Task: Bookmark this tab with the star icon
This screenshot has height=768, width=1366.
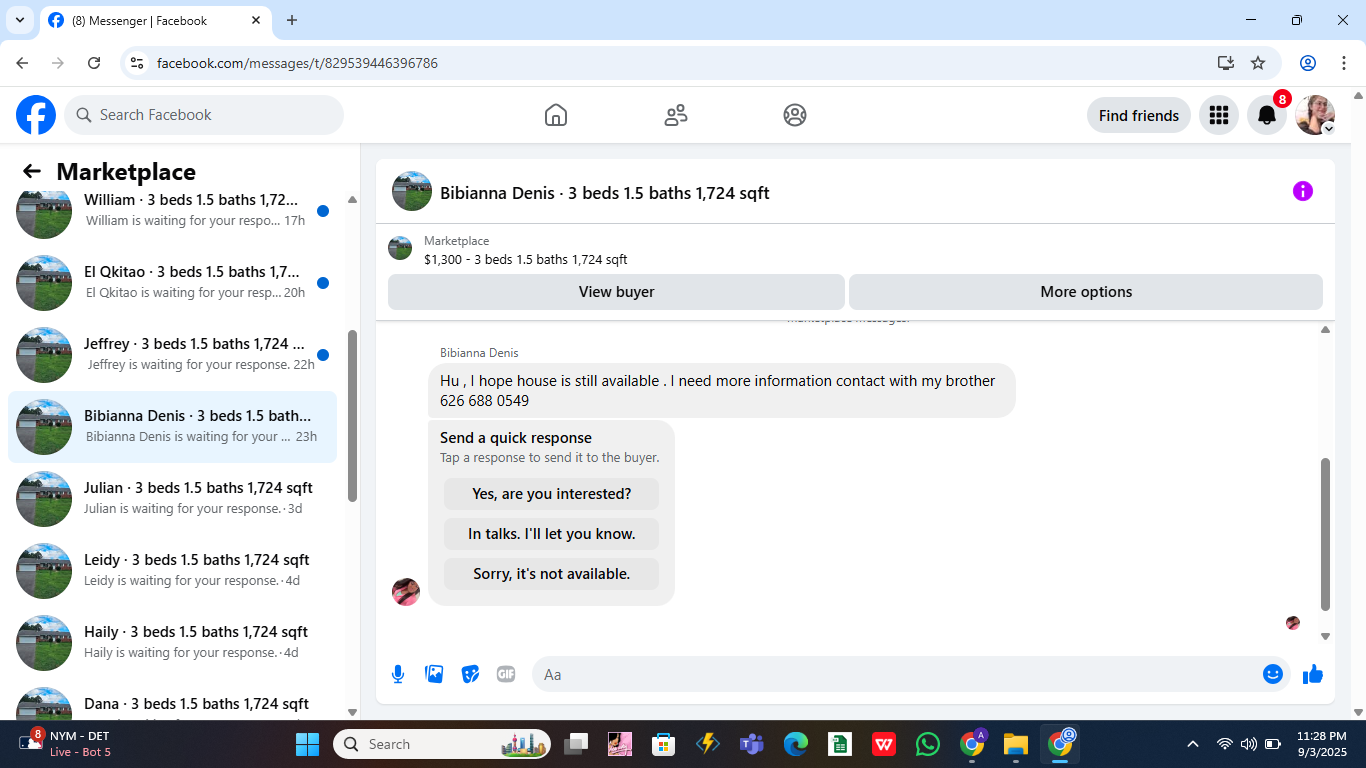Action: (x=1258, y=63)
